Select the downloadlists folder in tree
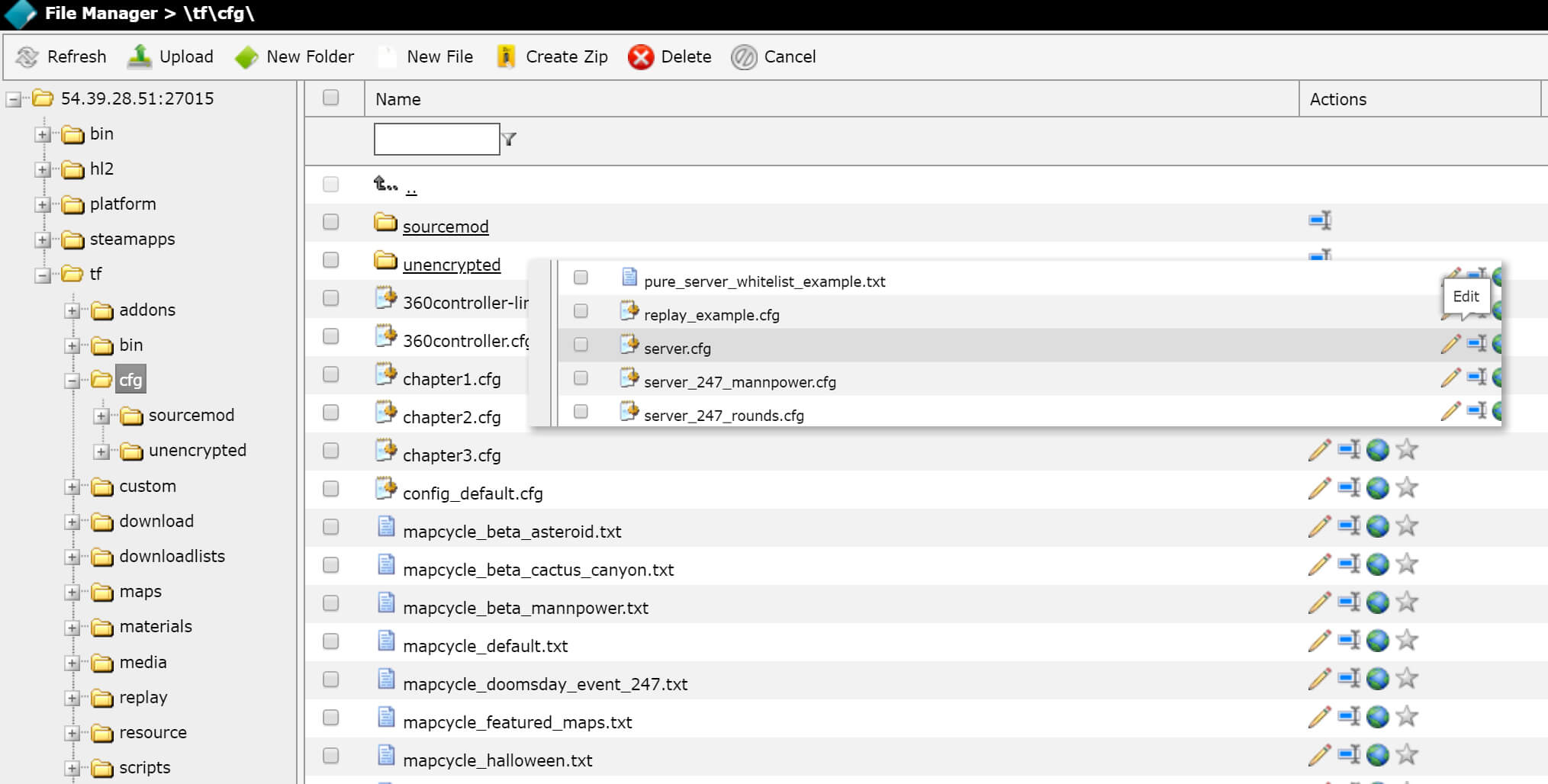The width and height of the screenshot is (1548, 784). click(x=172, y=556)
